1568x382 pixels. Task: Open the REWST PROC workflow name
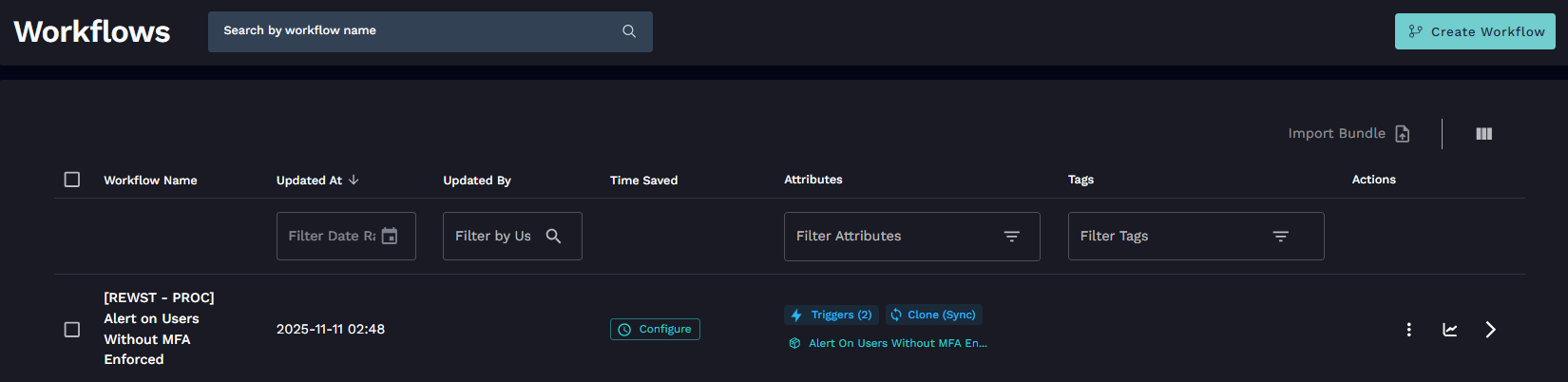pyautogui.click(x=159, y=329)
